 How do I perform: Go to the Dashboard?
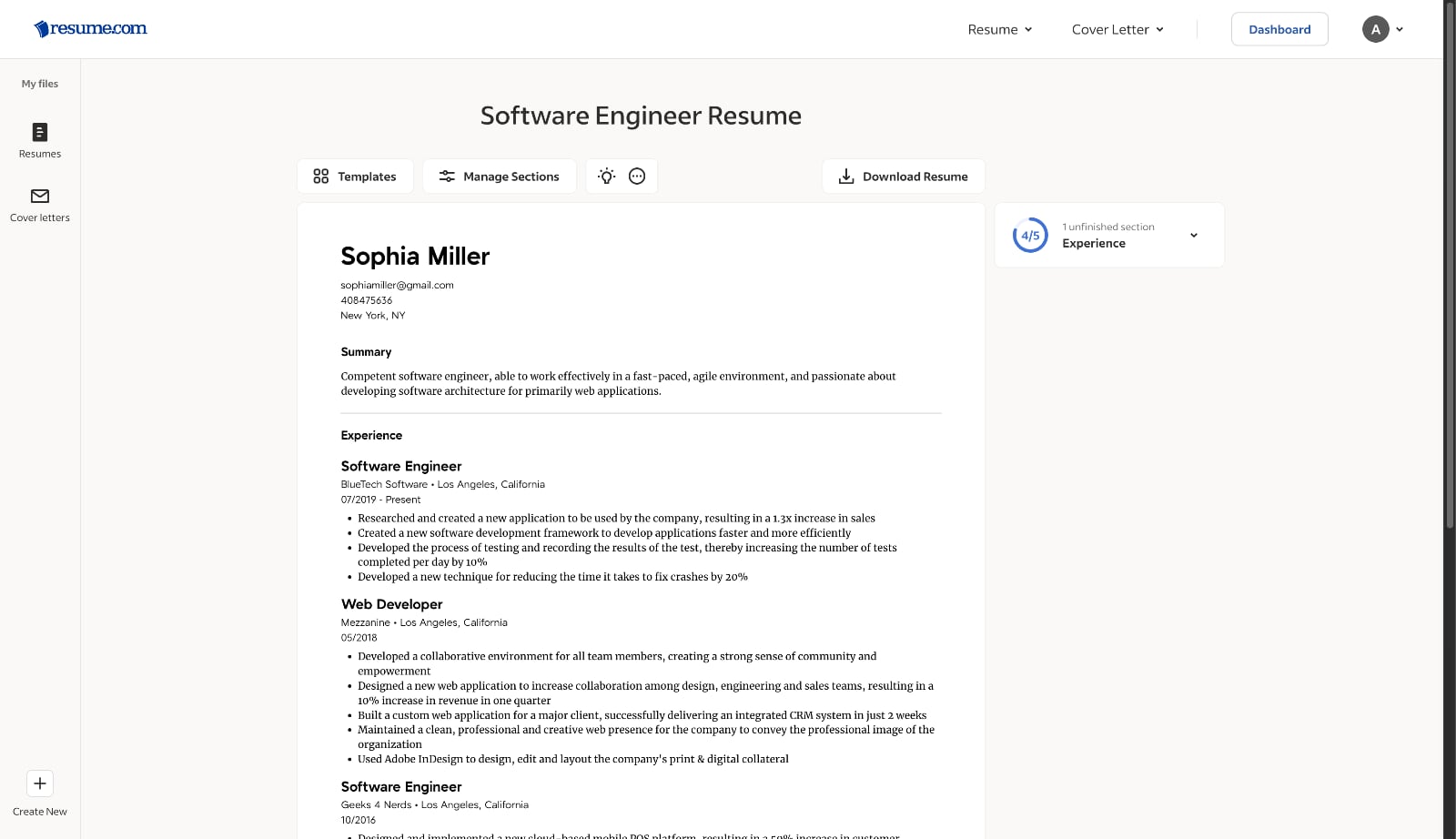(x=1279, y=29)
